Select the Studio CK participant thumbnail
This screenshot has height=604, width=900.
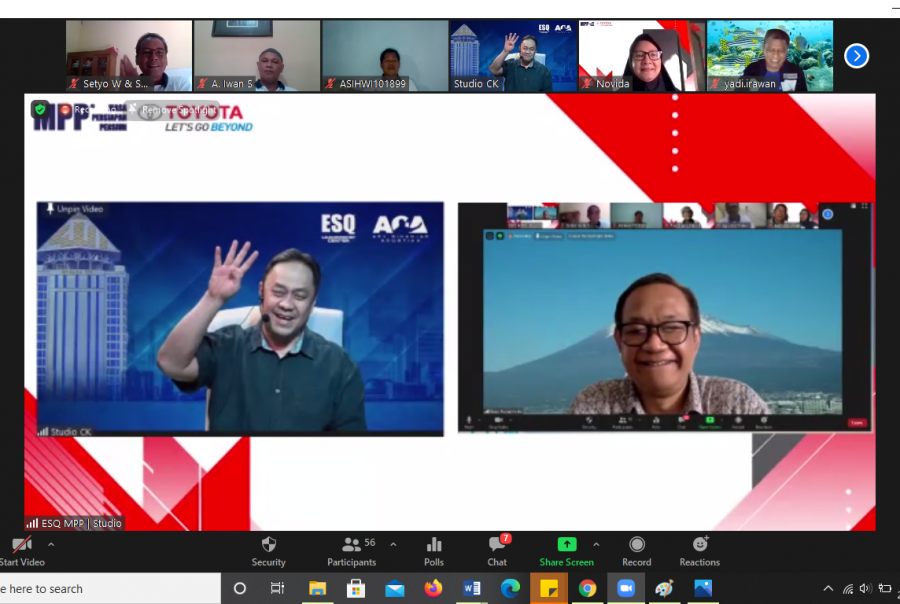(513, 56)
